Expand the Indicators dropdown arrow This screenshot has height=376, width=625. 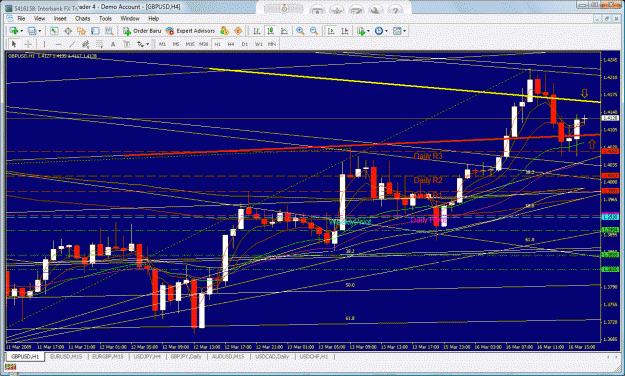click(x=368, y=31)
